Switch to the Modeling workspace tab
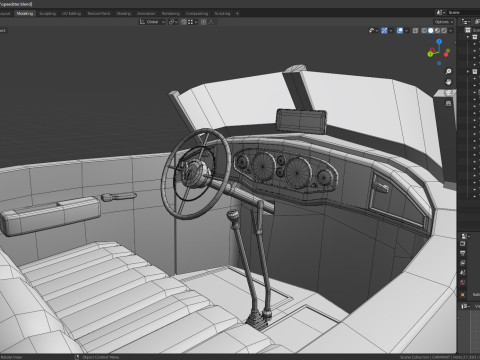This screenshot has width=480, height=360. [25, 13]
